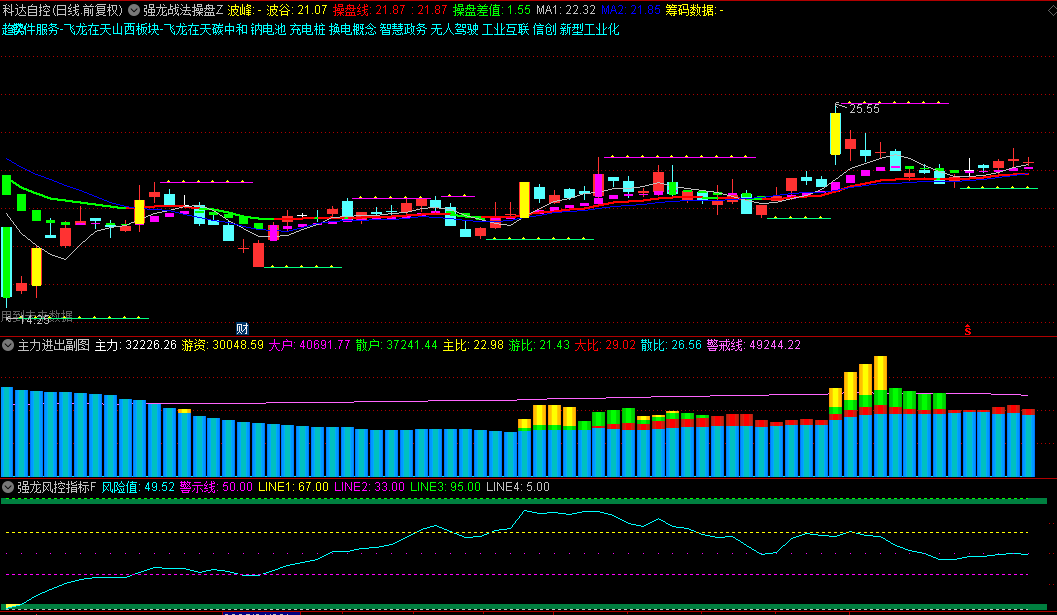Click the LINE2: 33.00 value

[x=369, y=487]
